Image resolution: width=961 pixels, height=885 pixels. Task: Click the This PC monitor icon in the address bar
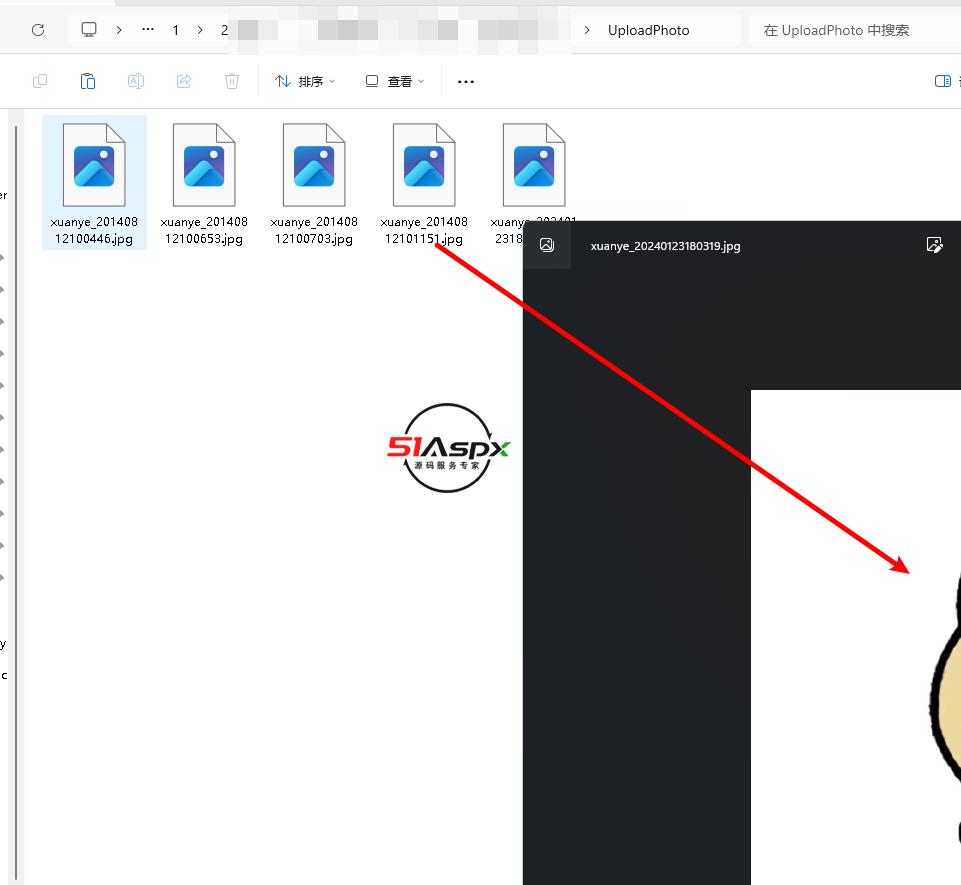(89, 29)
